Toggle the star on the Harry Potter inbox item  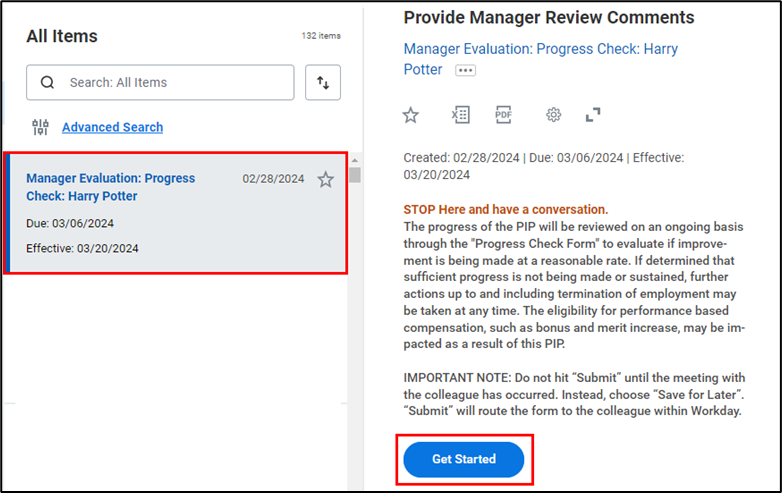(x=325, y=180)
